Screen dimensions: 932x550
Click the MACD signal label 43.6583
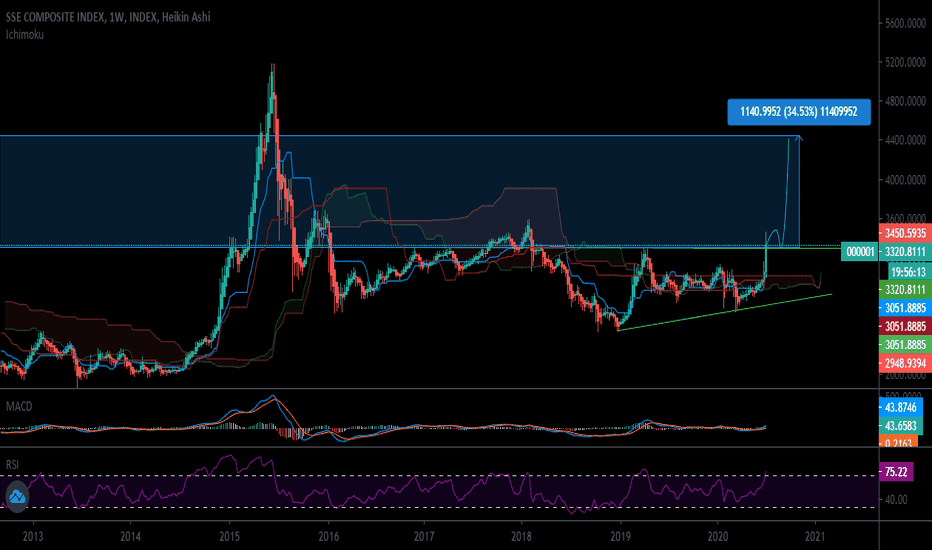(x=900, y=426)
